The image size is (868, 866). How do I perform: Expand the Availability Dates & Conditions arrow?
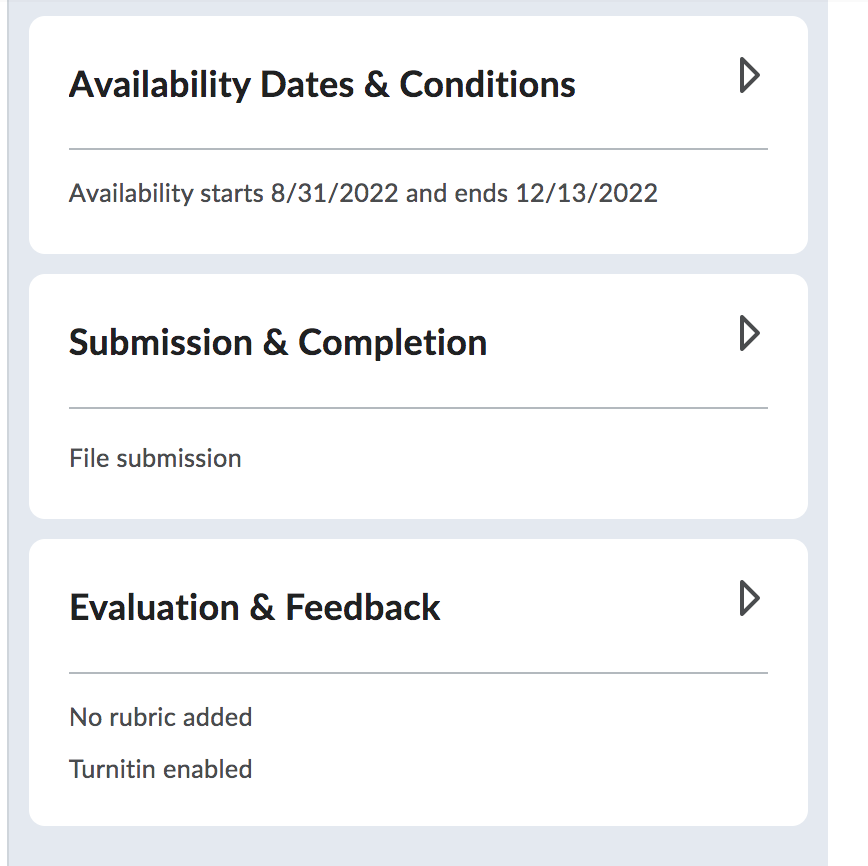click(x=749, y=76)
